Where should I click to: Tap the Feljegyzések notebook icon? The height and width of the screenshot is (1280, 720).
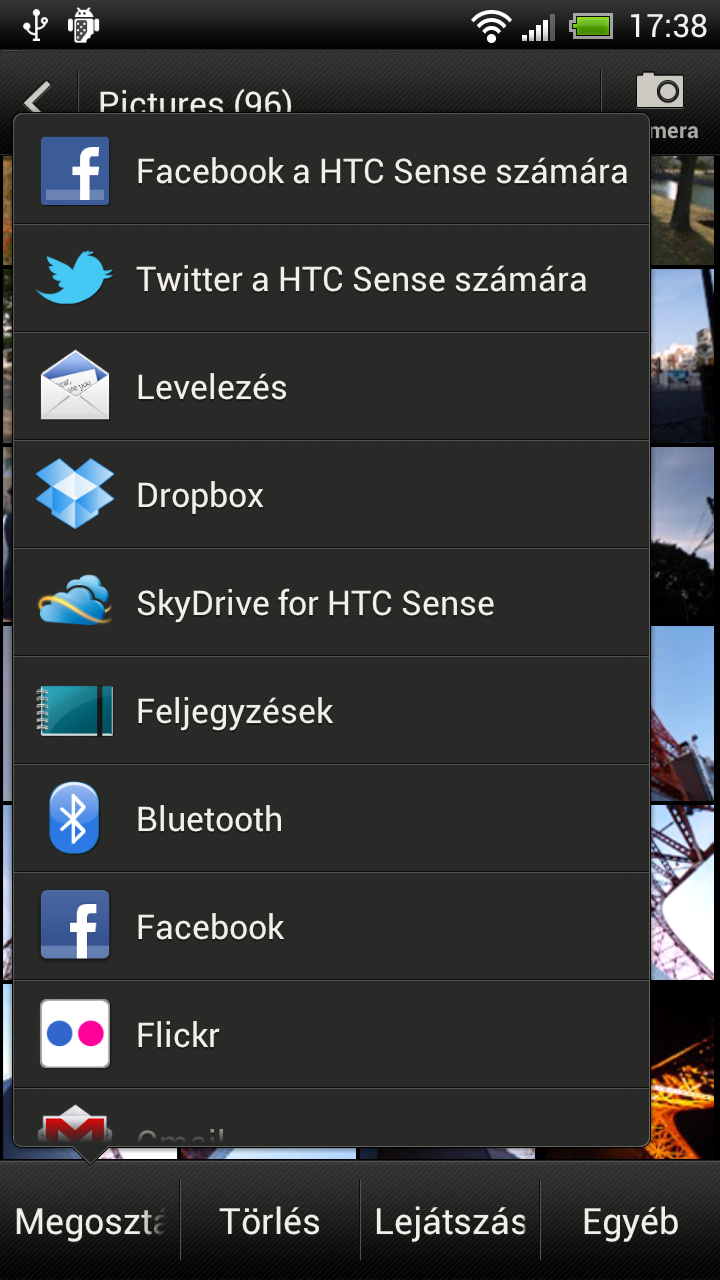pyautogui.click(x=75, y=711)
